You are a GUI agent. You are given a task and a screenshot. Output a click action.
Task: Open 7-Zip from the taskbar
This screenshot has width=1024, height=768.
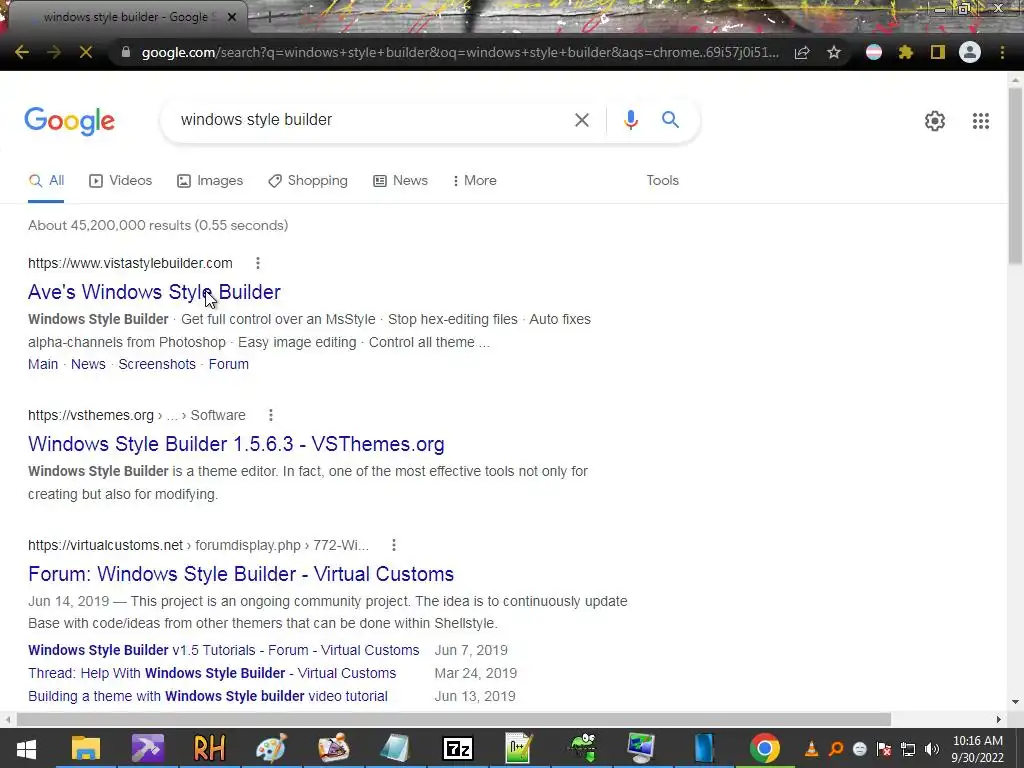(x=458, y=748)
